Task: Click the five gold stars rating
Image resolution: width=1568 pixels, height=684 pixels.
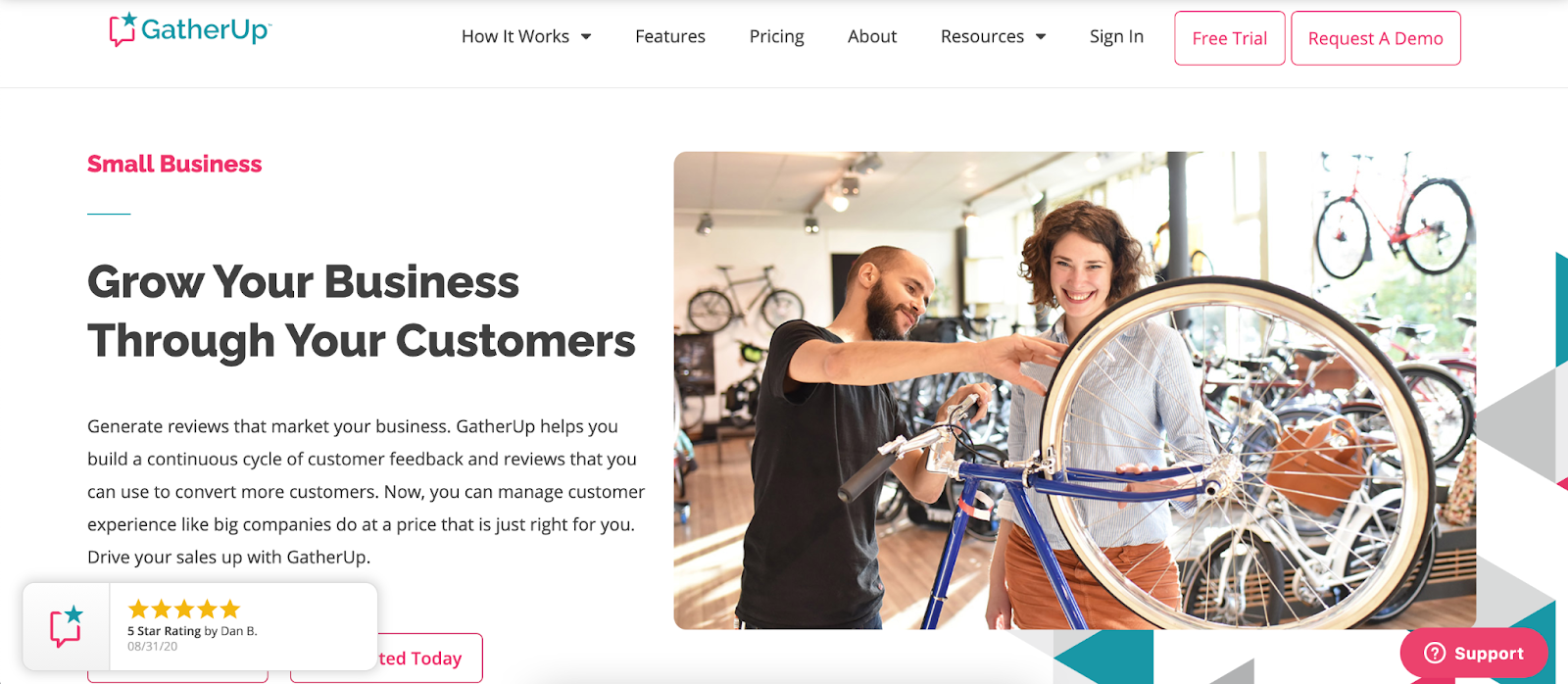Action: point(184,609)
